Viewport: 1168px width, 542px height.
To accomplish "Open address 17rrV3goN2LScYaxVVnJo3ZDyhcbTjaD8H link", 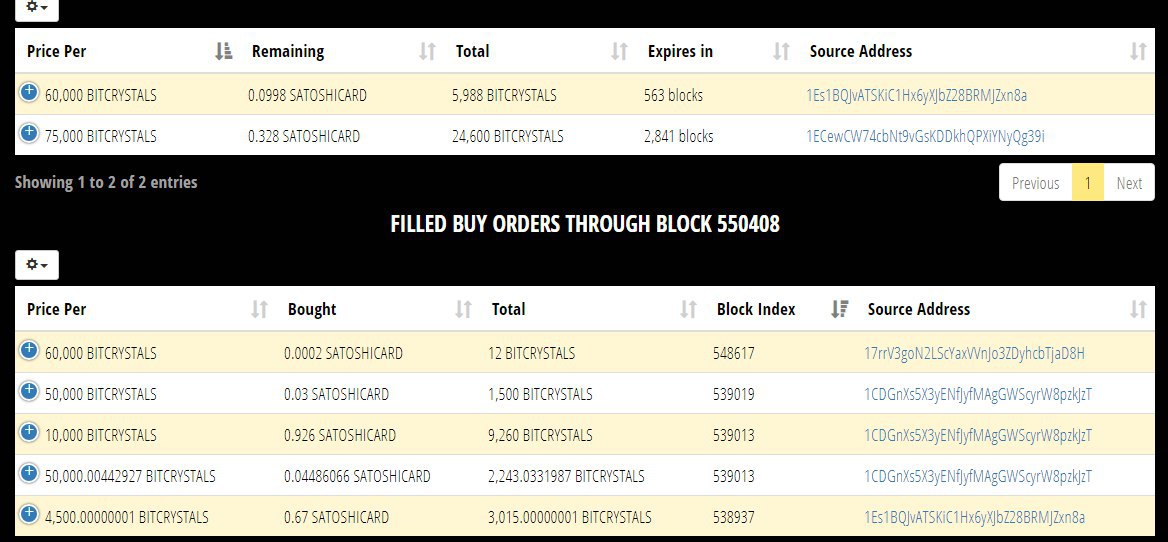I will coord(974,353).
